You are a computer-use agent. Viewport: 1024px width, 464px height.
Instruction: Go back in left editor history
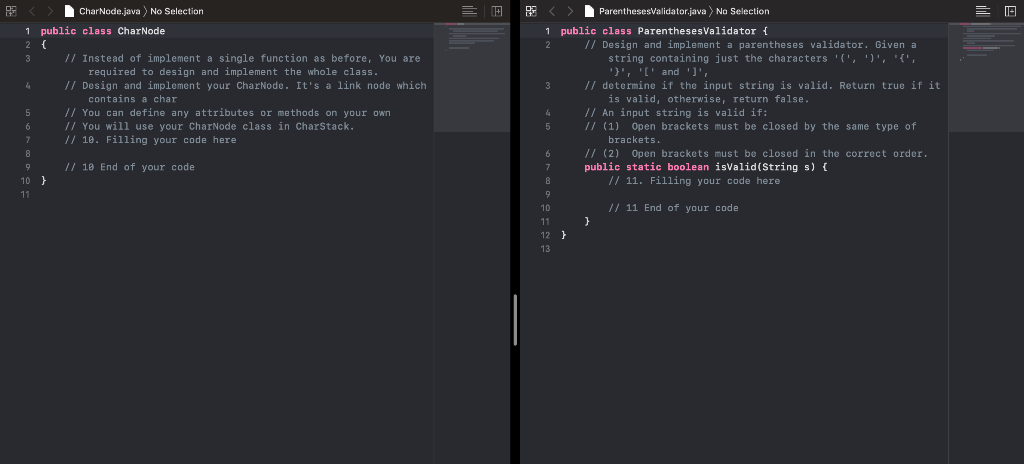point(32,11)
